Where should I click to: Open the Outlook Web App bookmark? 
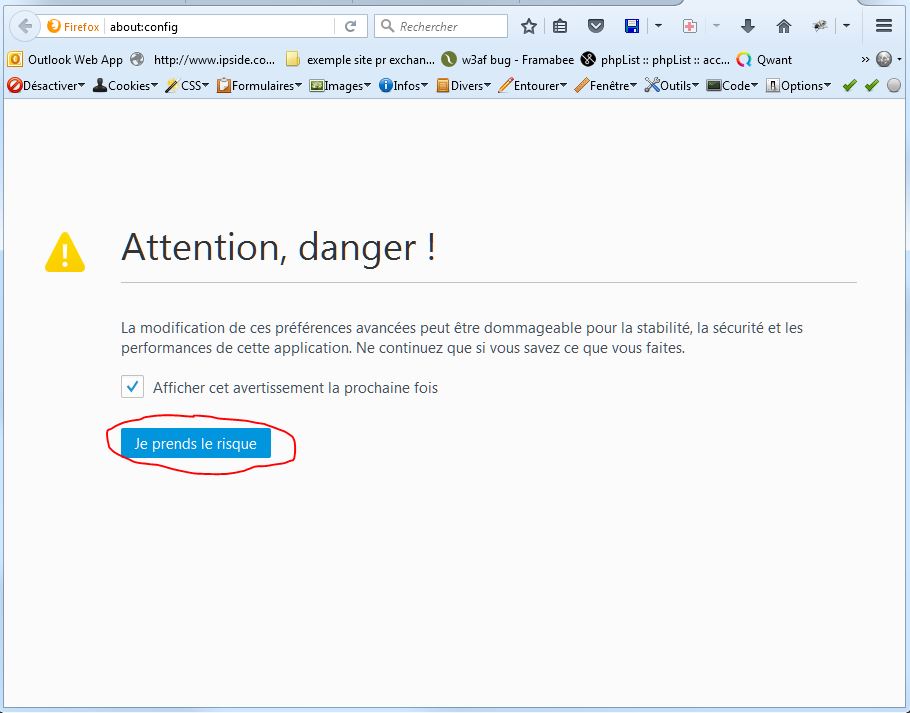coord(66,60)
